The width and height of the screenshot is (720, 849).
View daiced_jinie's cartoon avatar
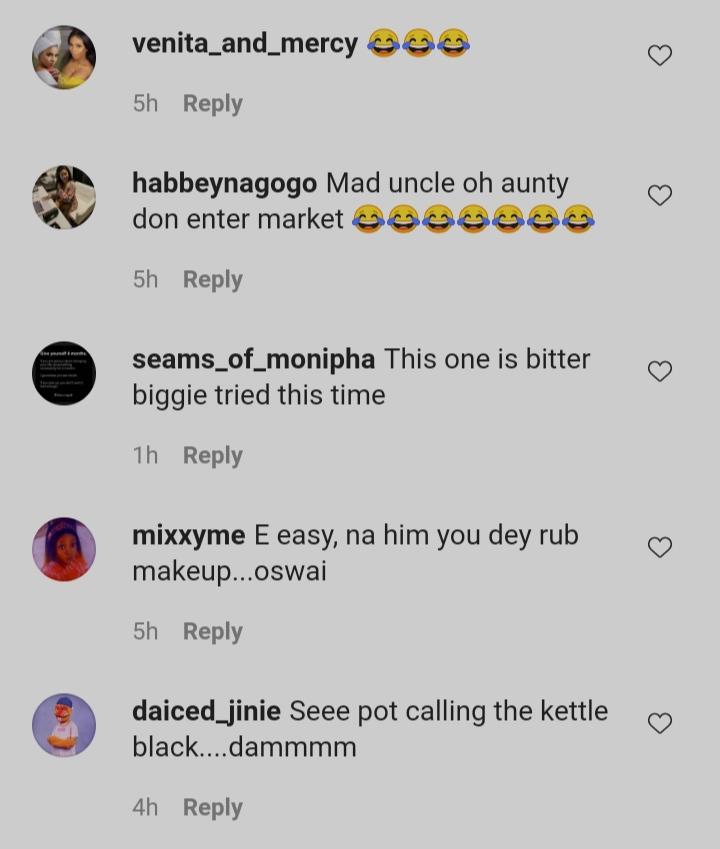pos(64,725)
